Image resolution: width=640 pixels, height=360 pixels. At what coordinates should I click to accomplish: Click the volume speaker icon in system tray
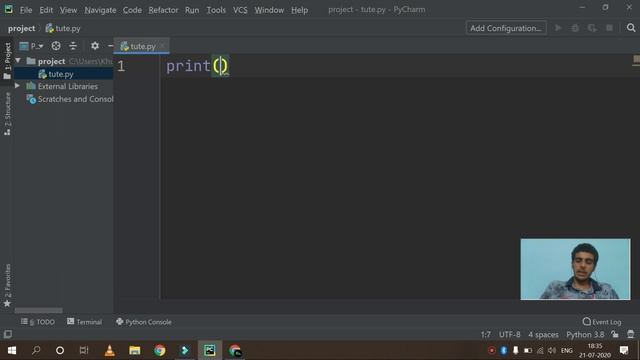click(x=552, y=350)
